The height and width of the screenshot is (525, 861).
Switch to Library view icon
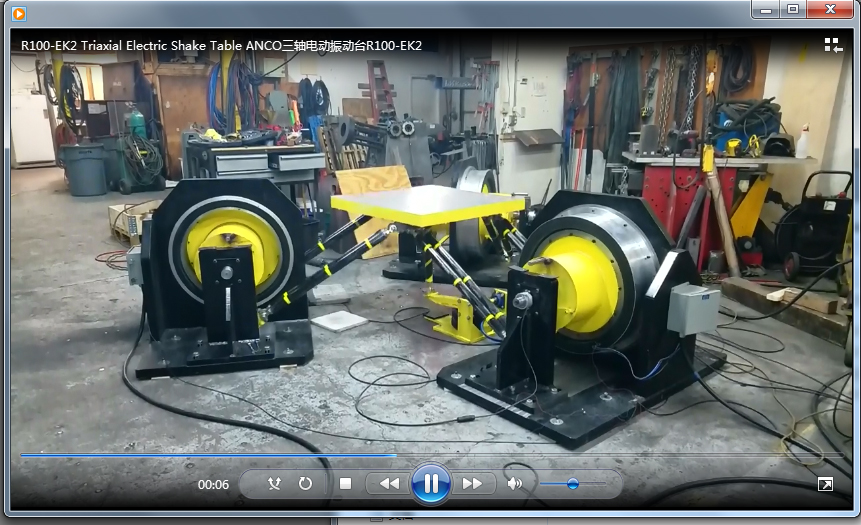832,45
